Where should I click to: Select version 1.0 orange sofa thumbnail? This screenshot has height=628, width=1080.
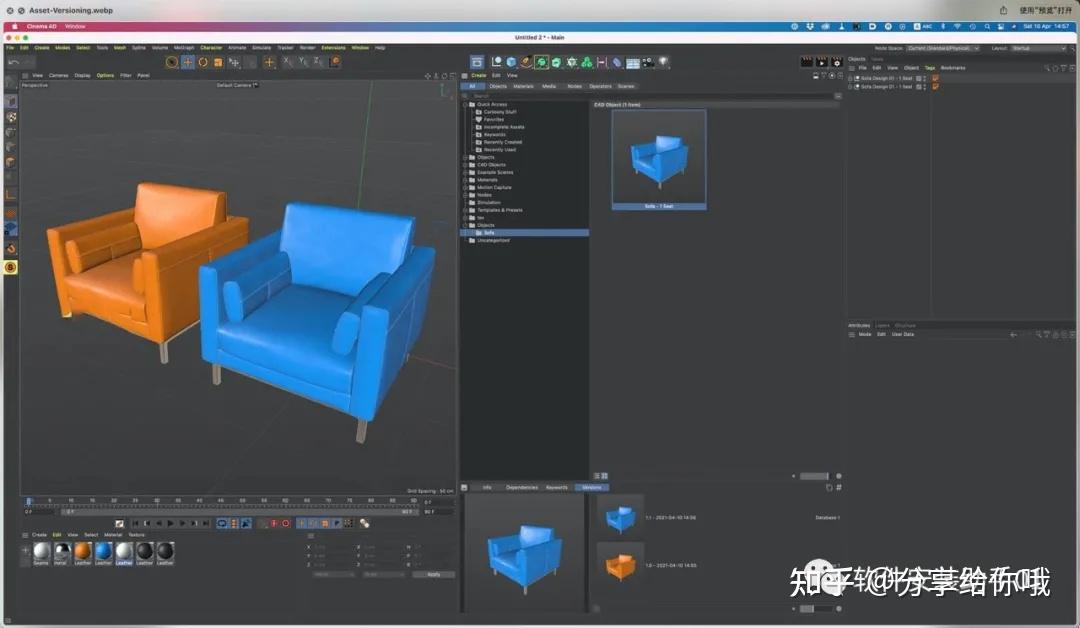pos(621,565)
